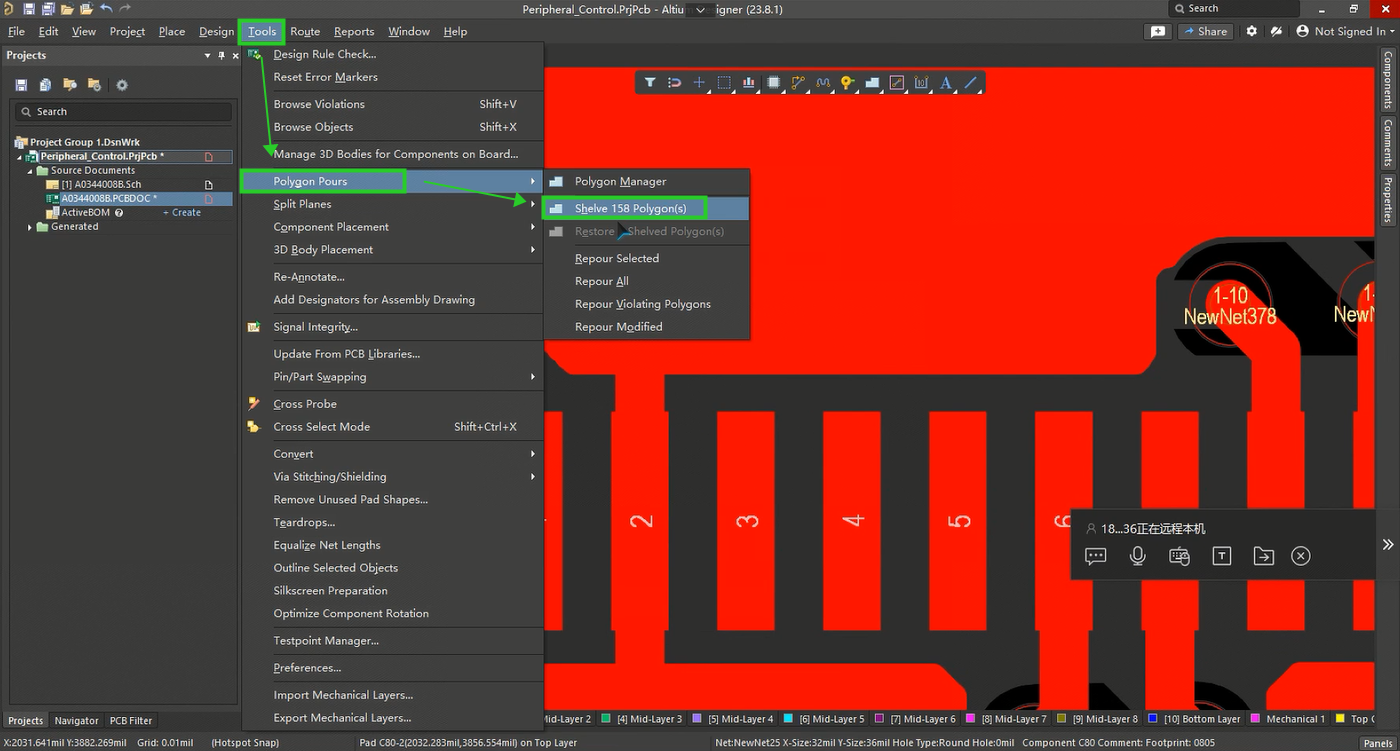Choose Shelve 158 Polygon(s)
Screen dimensions: 1400x751
pyautogui.click(x=630, y=209)
